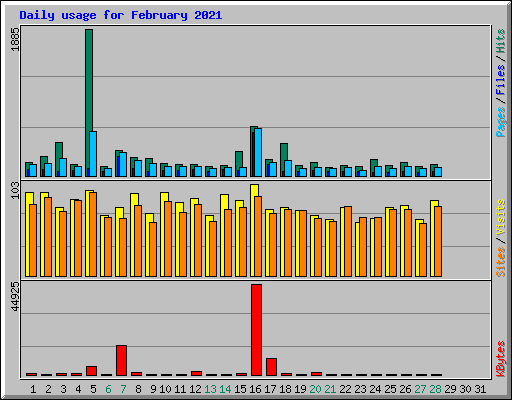Screen dimensions: 512x400
Task: Click day label 1 on the x-axis
Action: pyautogui.click(x=33, y=389)
